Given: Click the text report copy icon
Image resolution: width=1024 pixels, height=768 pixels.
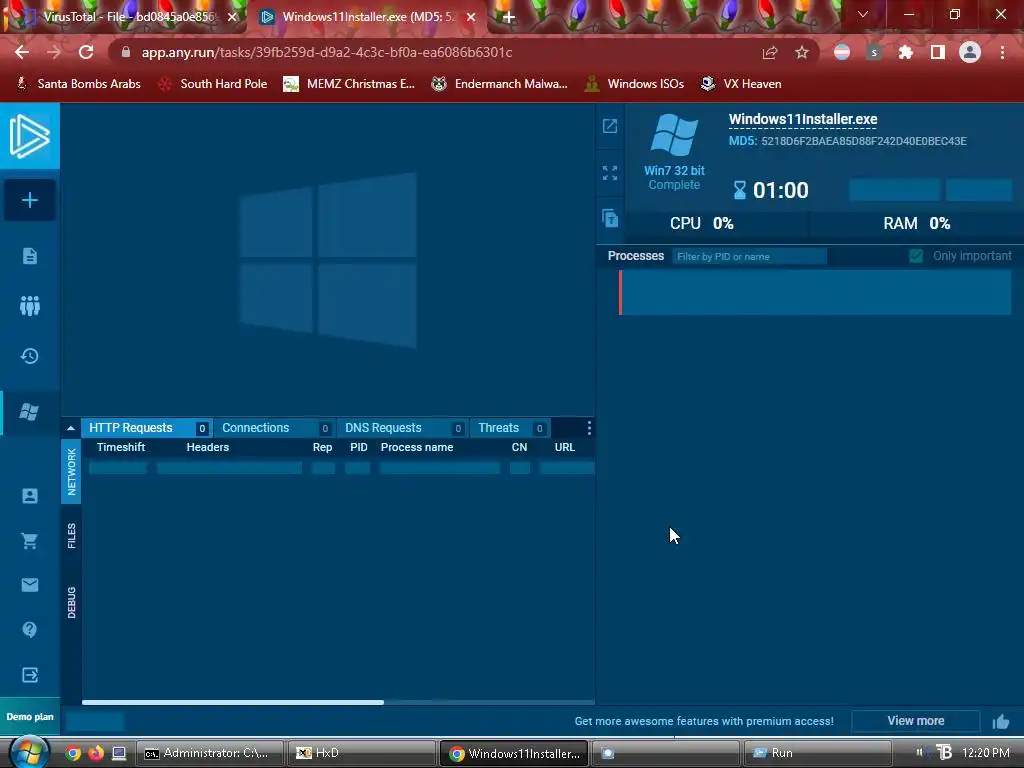Looking at the screenshot, I should [x=610, y=218].
